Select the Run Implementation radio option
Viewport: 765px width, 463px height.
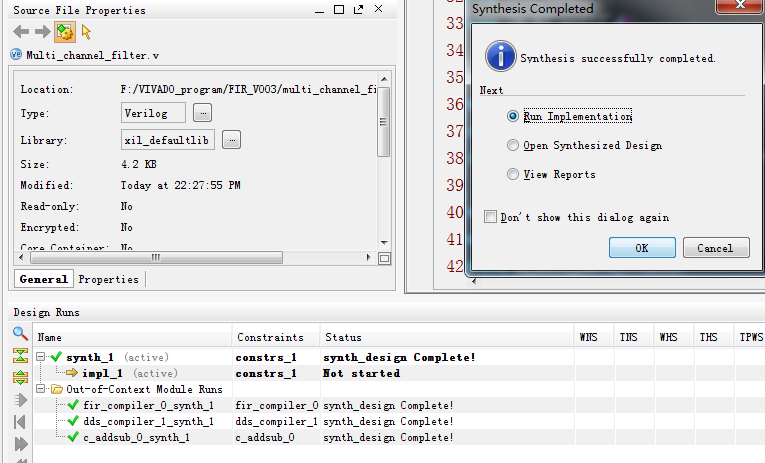pos(513,116)
